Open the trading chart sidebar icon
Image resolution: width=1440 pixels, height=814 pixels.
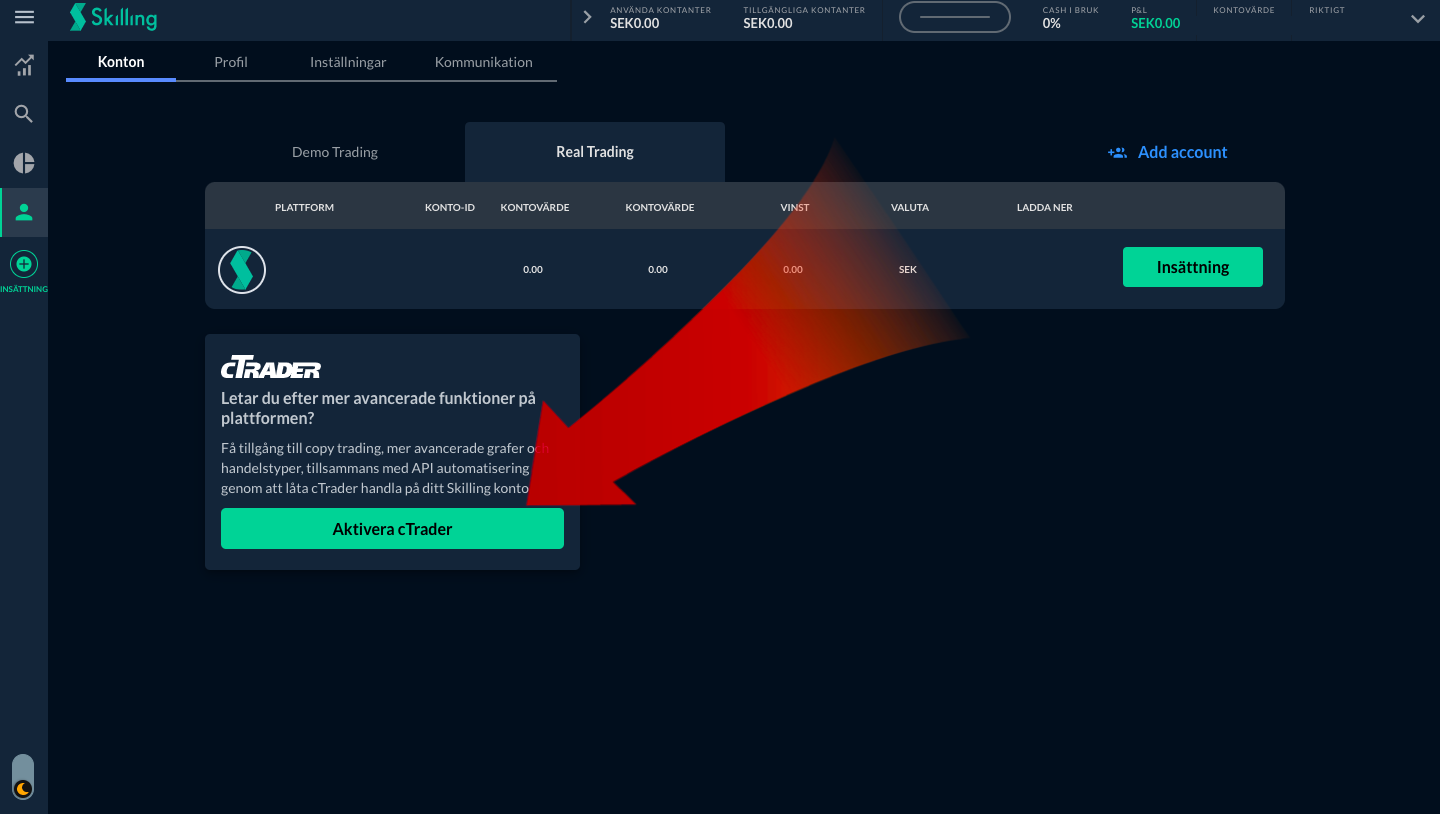pyautogui.click(x=24, y=66)
